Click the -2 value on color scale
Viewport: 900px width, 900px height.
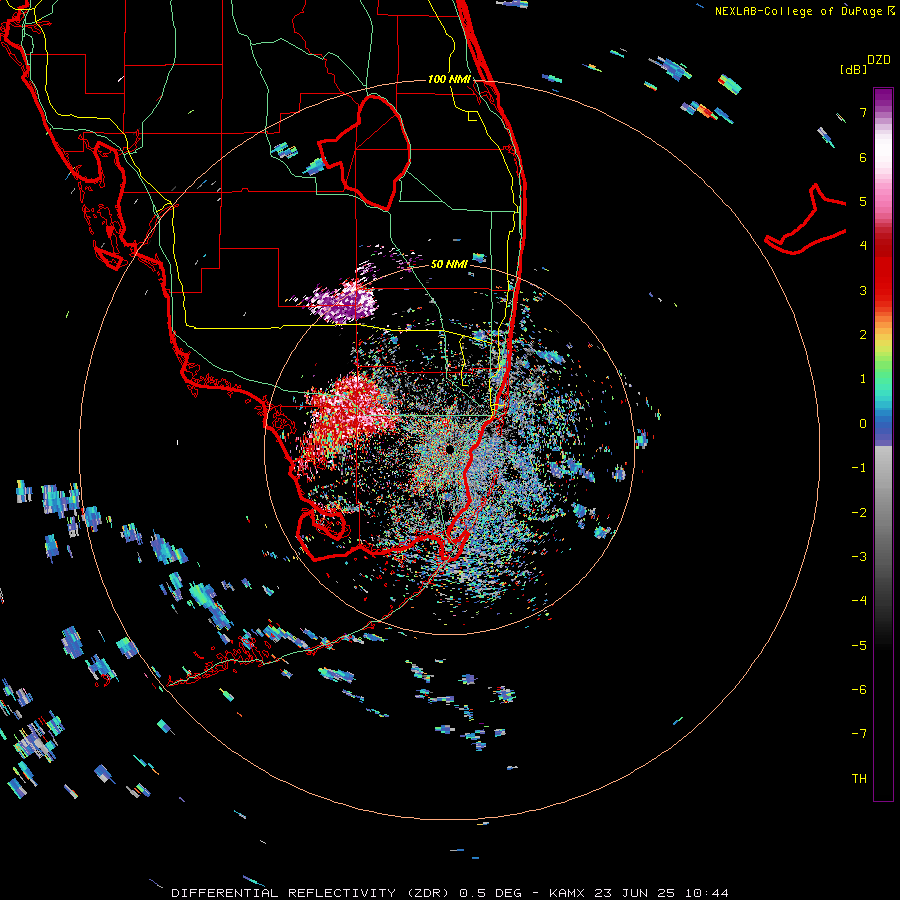(859, 512)
